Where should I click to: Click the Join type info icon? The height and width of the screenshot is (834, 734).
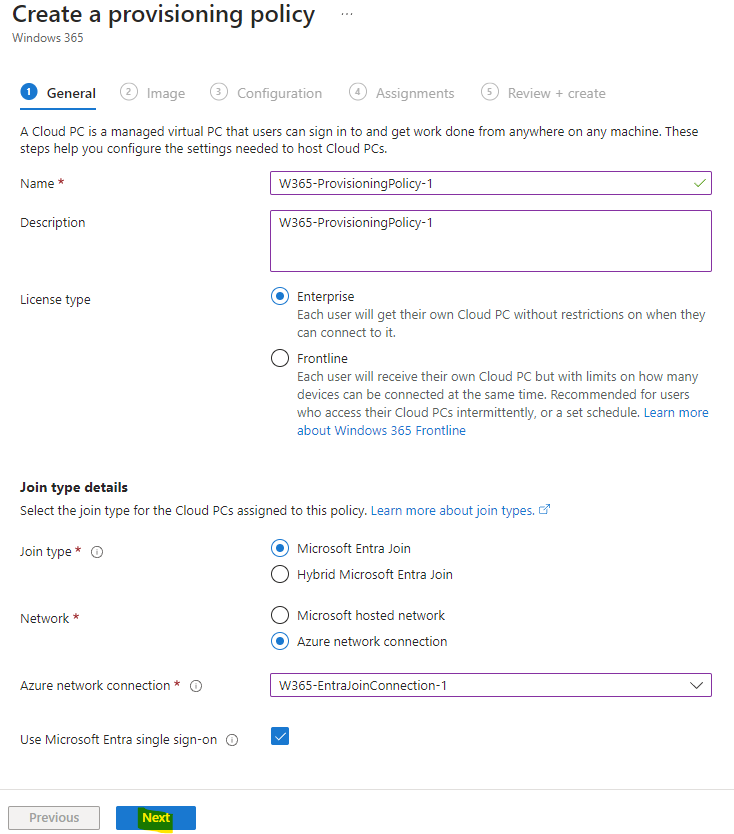97,552
